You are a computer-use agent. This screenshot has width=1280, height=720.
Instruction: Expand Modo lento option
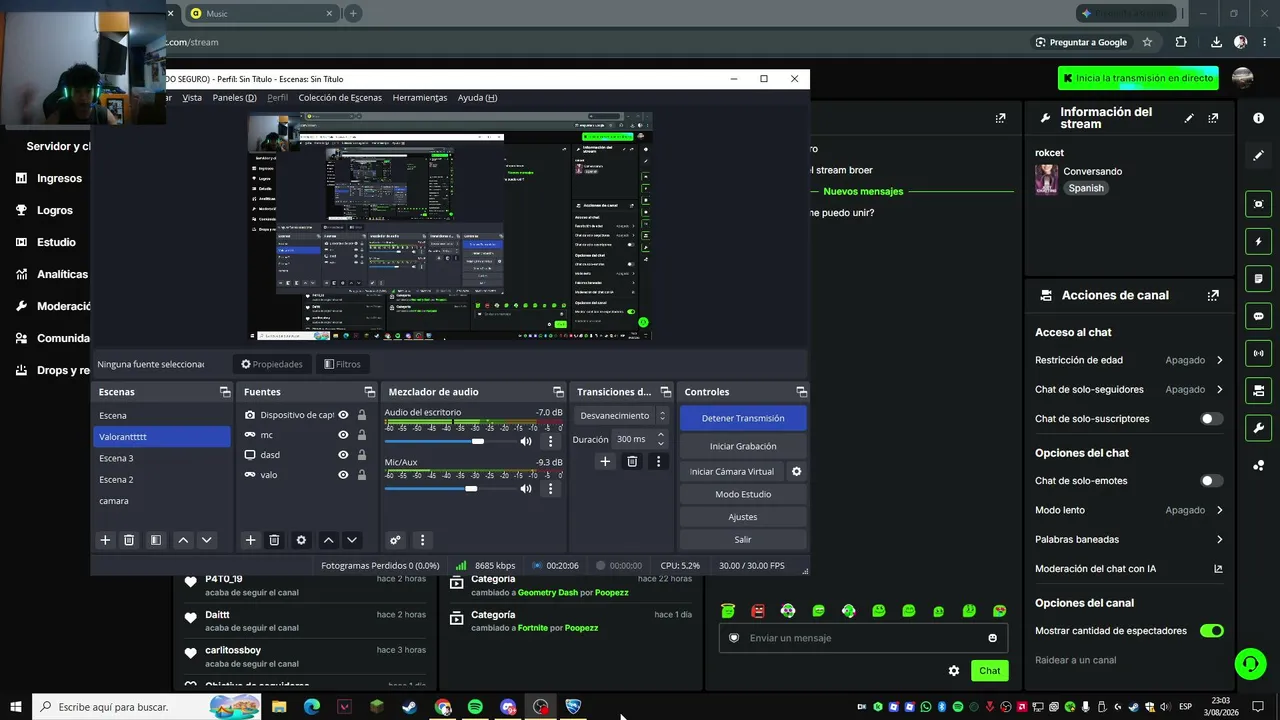(1220, 510)
